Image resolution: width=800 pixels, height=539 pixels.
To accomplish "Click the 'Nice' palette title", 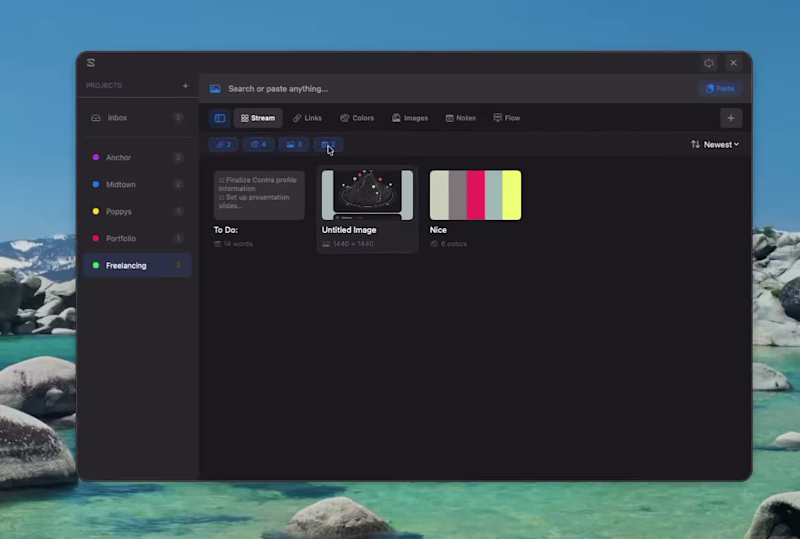I will (438, 230).
